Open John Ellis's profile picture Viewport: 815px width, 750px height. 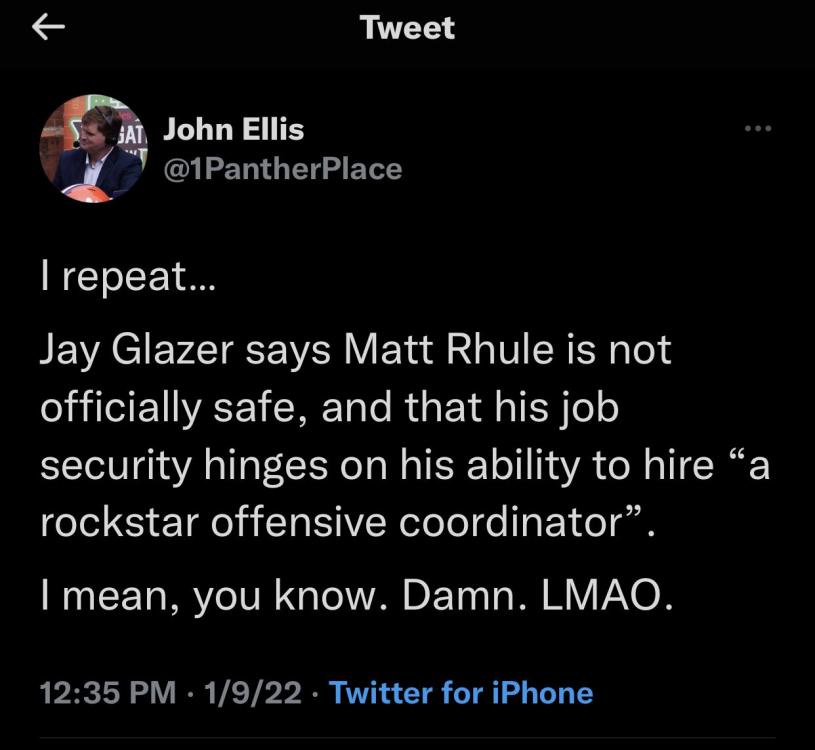pyautogui.click(x=92, y=148)
